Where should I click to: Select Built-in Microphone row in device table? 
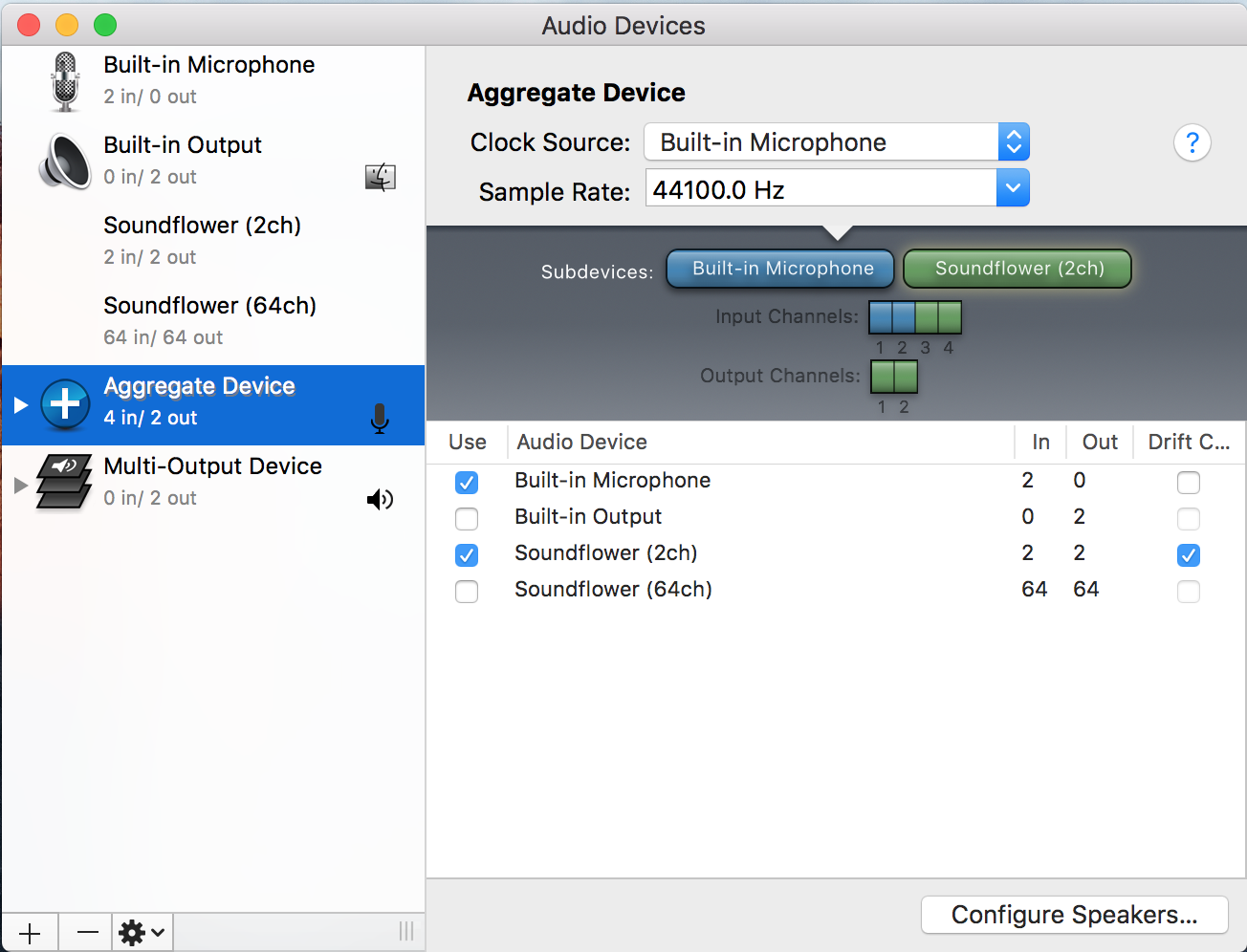pos(836,481)
